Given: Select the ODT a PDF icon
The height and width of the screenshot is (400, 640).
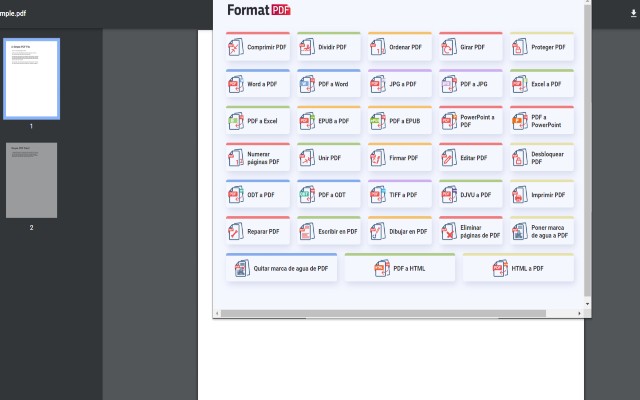Looking at the screenshot, I should 236,195.
